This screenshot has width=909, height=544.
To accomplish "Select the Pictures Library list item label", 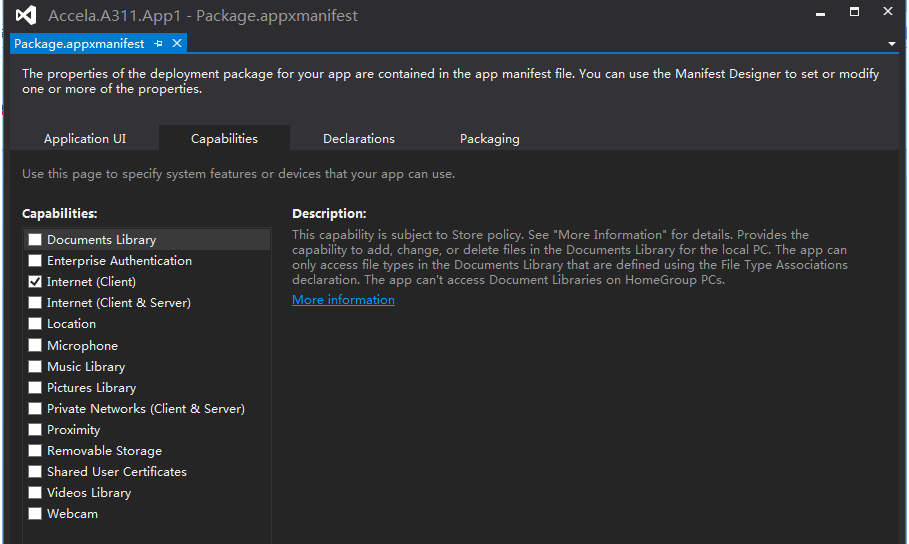I will point(91,388).
